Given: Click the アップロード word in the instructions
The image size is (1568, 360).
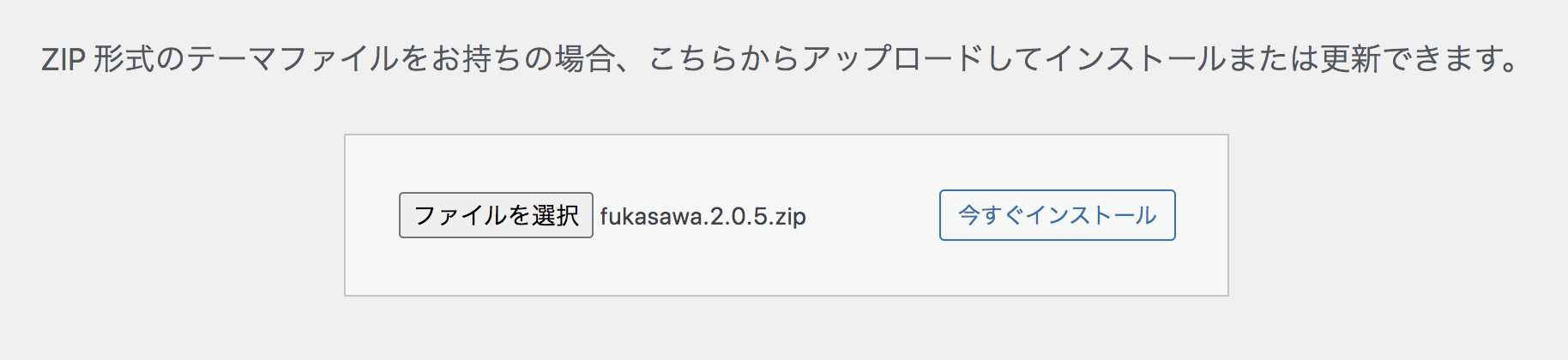Looking at the screenshot, I should [x=892, y=59].
